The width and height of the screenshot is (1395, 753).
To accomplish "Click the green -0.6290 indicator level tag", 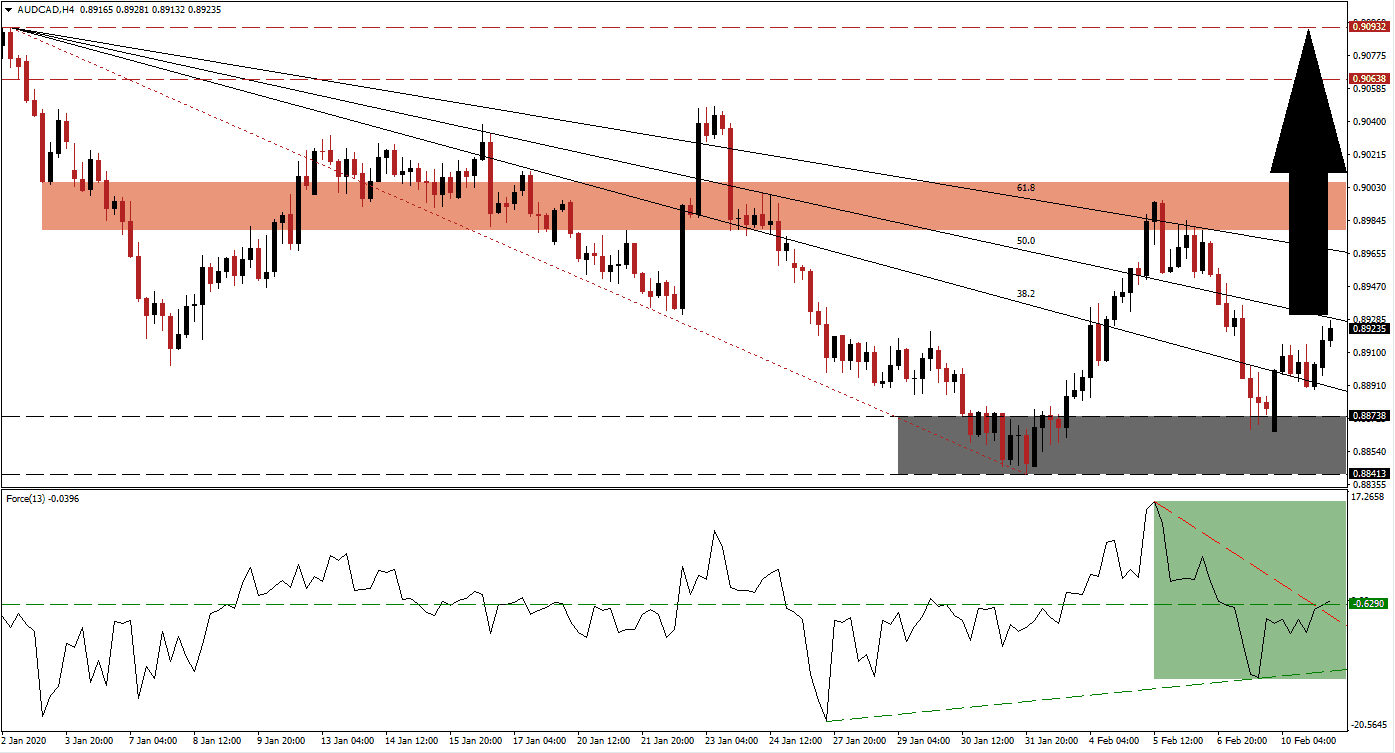I will [1367, 604].
